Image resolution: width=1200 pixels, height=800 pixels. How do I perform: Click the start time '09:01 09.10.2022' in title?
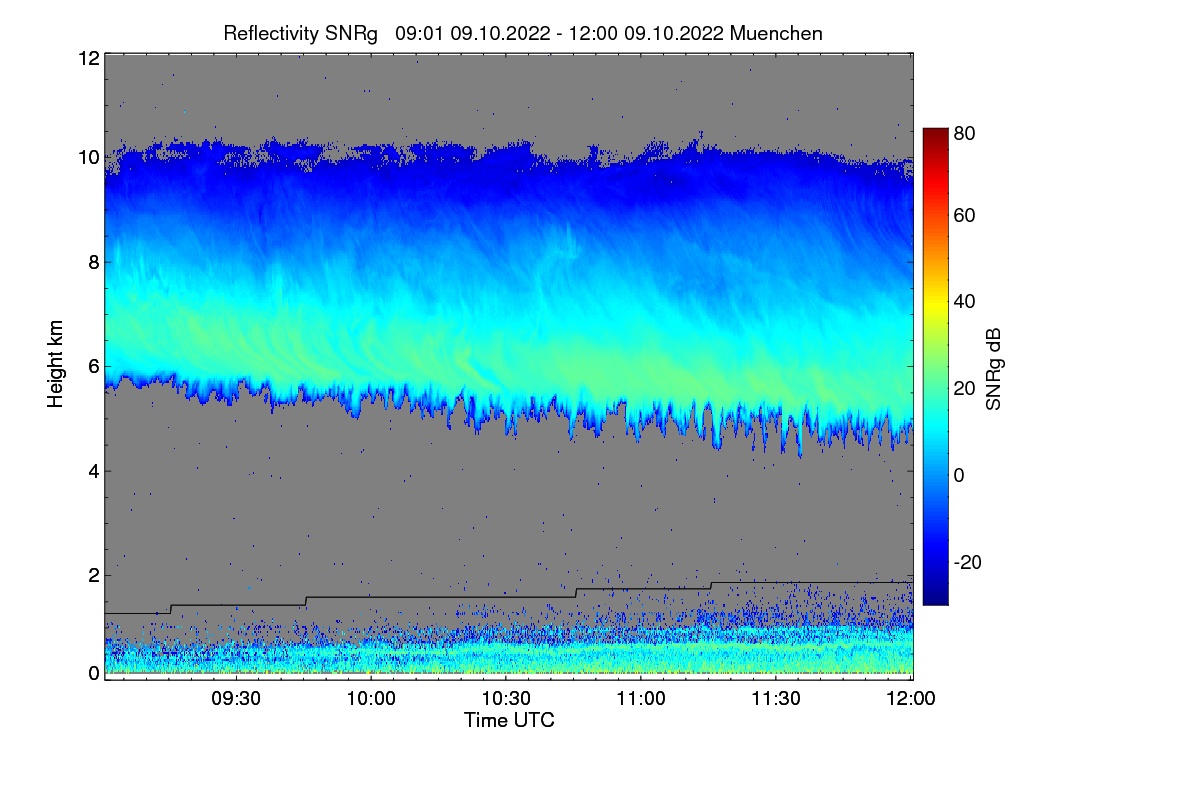[473, 33]
